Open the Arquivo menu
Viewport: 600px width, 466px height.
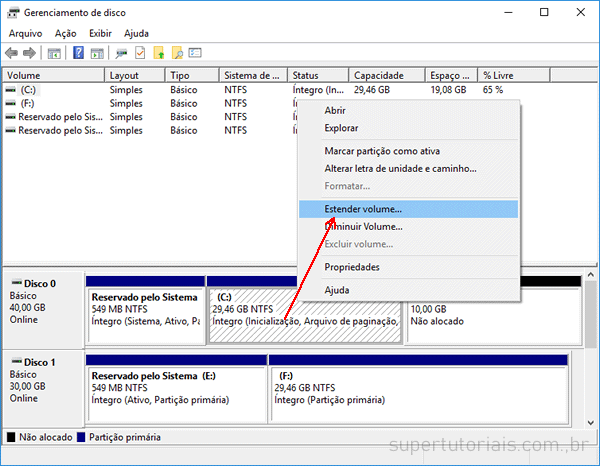(25, 33)
